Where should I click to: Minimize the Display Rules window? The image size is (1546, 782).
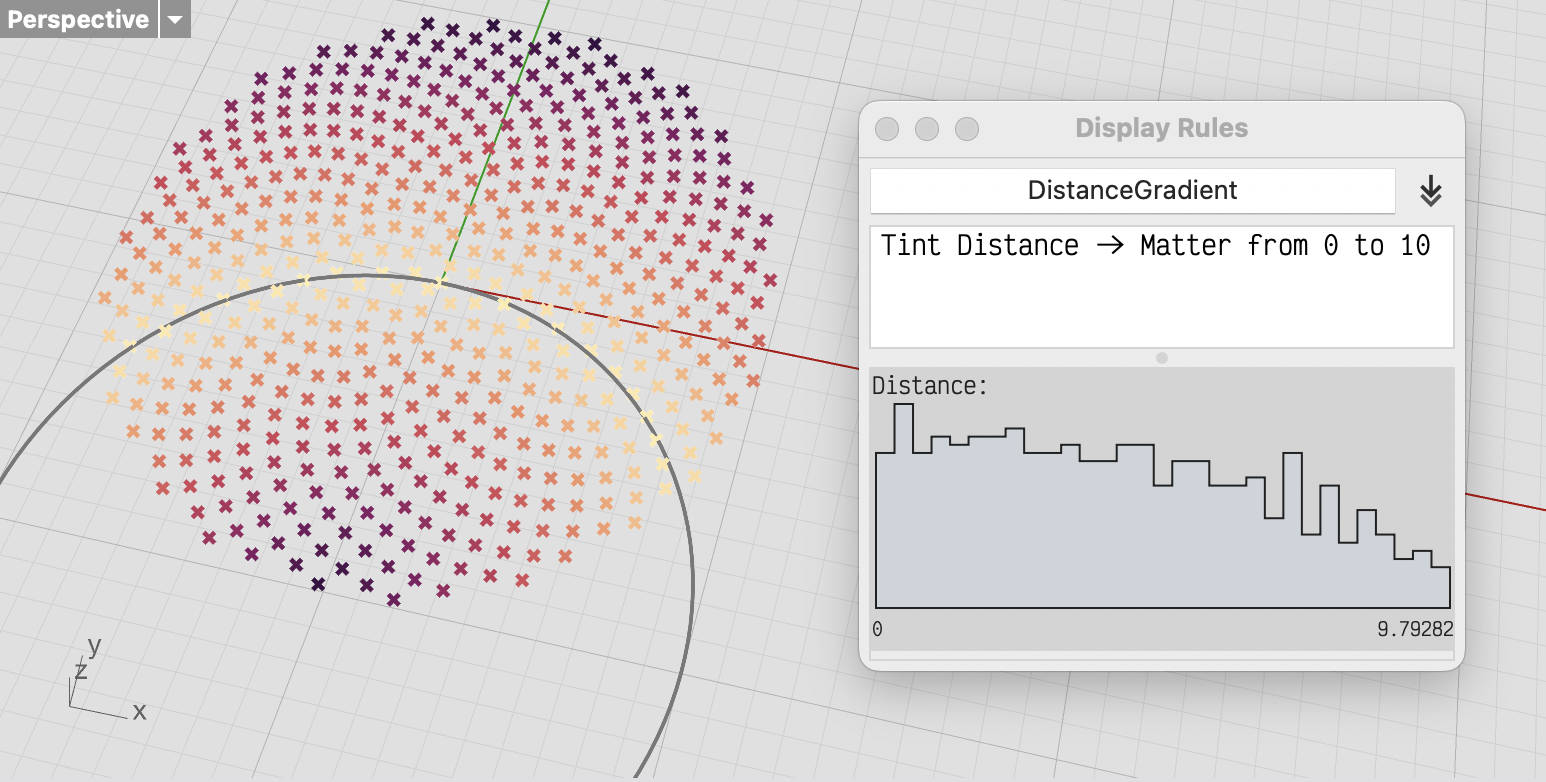(927, 129)
